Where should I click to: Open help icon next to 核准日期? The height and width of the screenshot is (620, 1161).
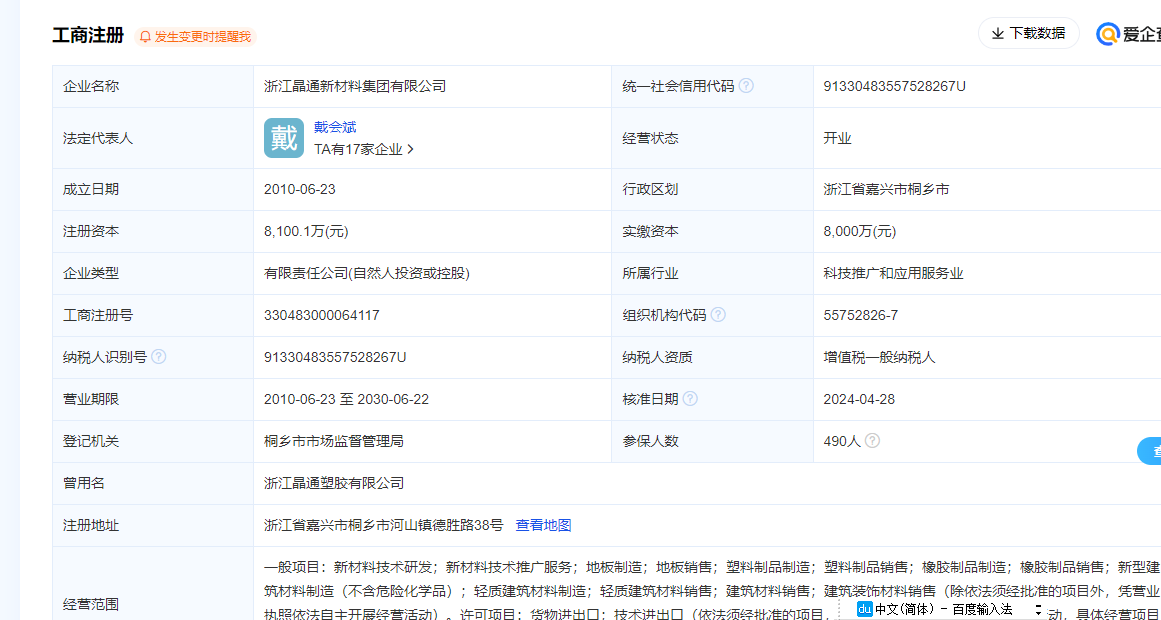(690, 399)
